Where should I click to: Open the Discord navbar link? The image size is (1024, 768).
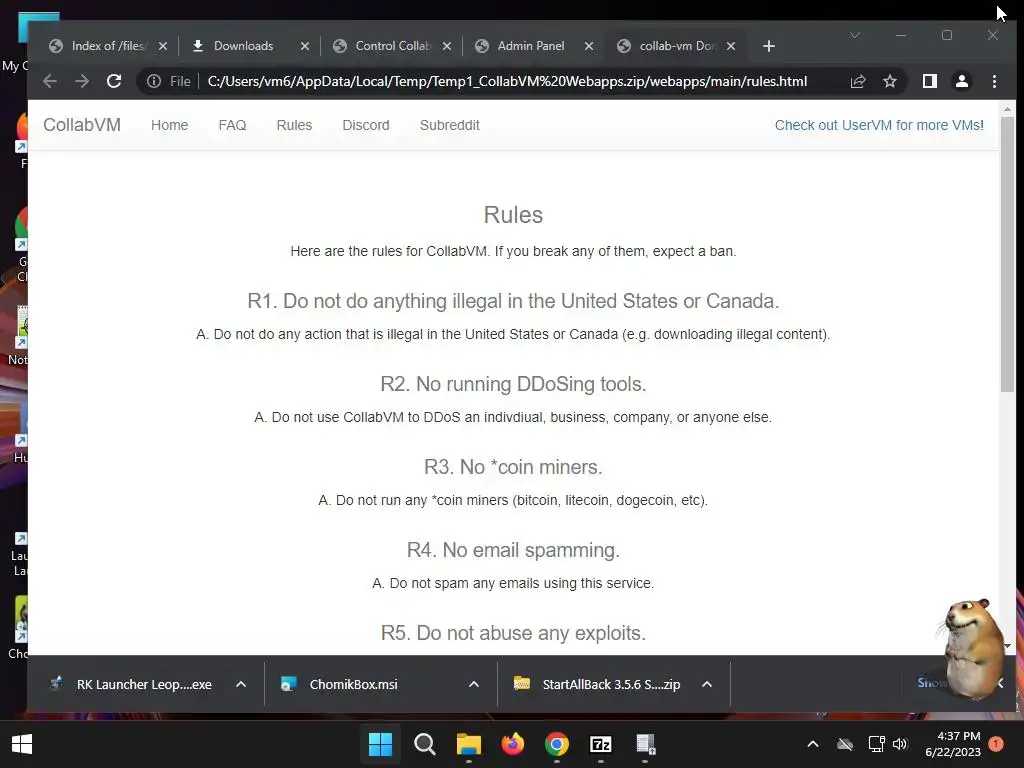tap(366, 125)
